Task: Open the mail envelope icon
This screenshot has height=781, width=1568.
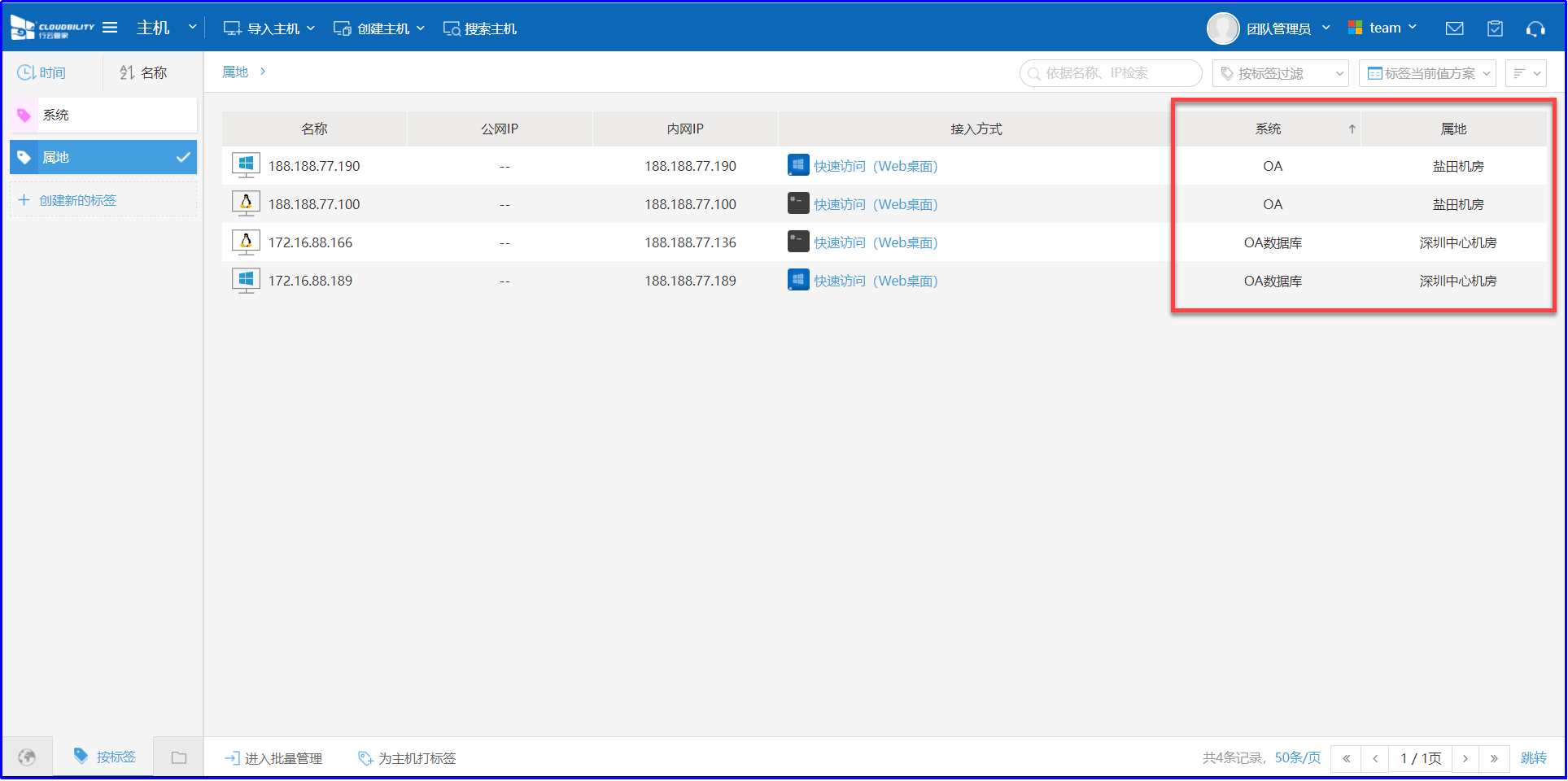Action: click(1454, 28)
